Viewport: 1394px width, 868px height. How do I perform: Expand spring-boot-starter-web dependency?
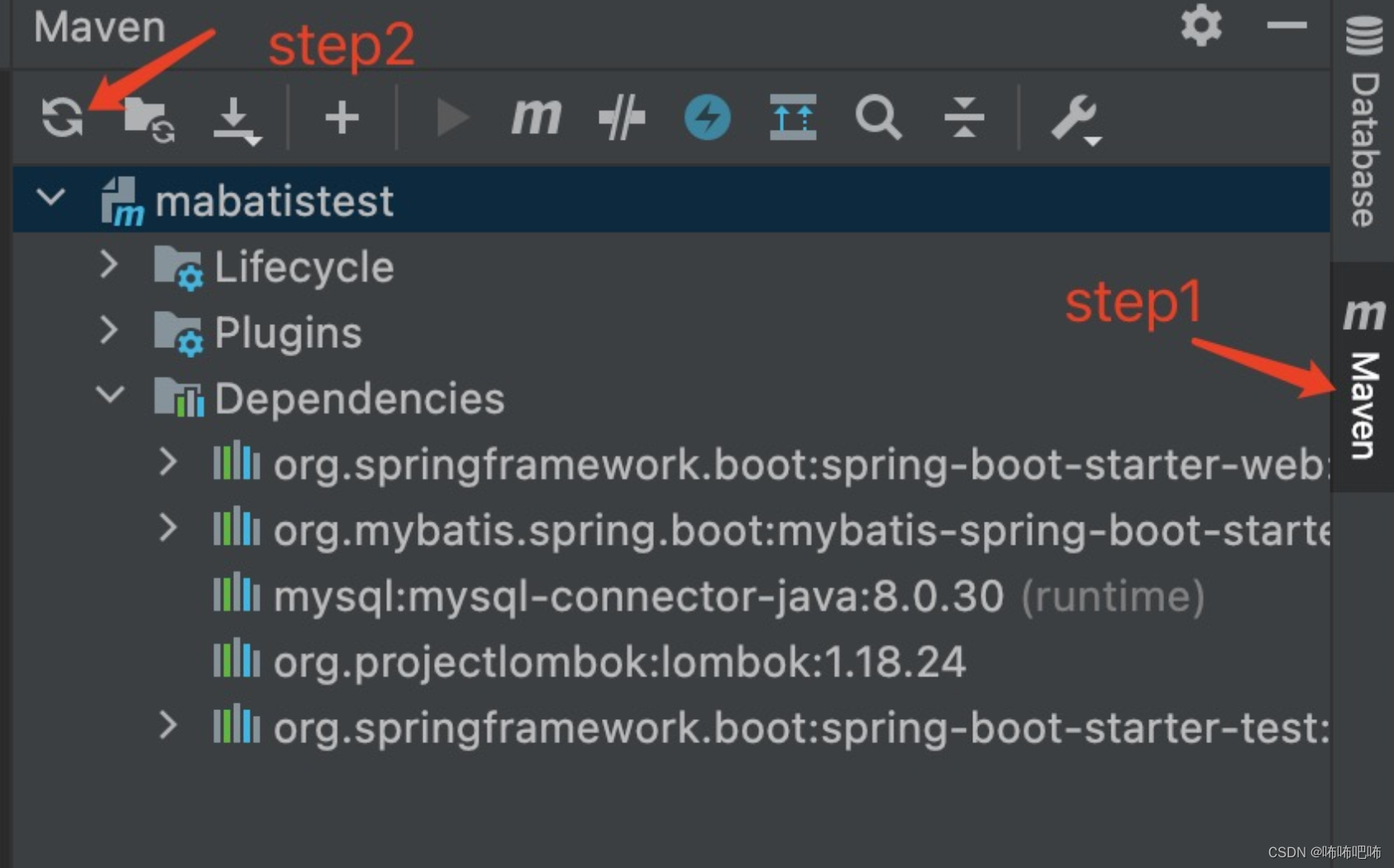(x=168, y=462)
